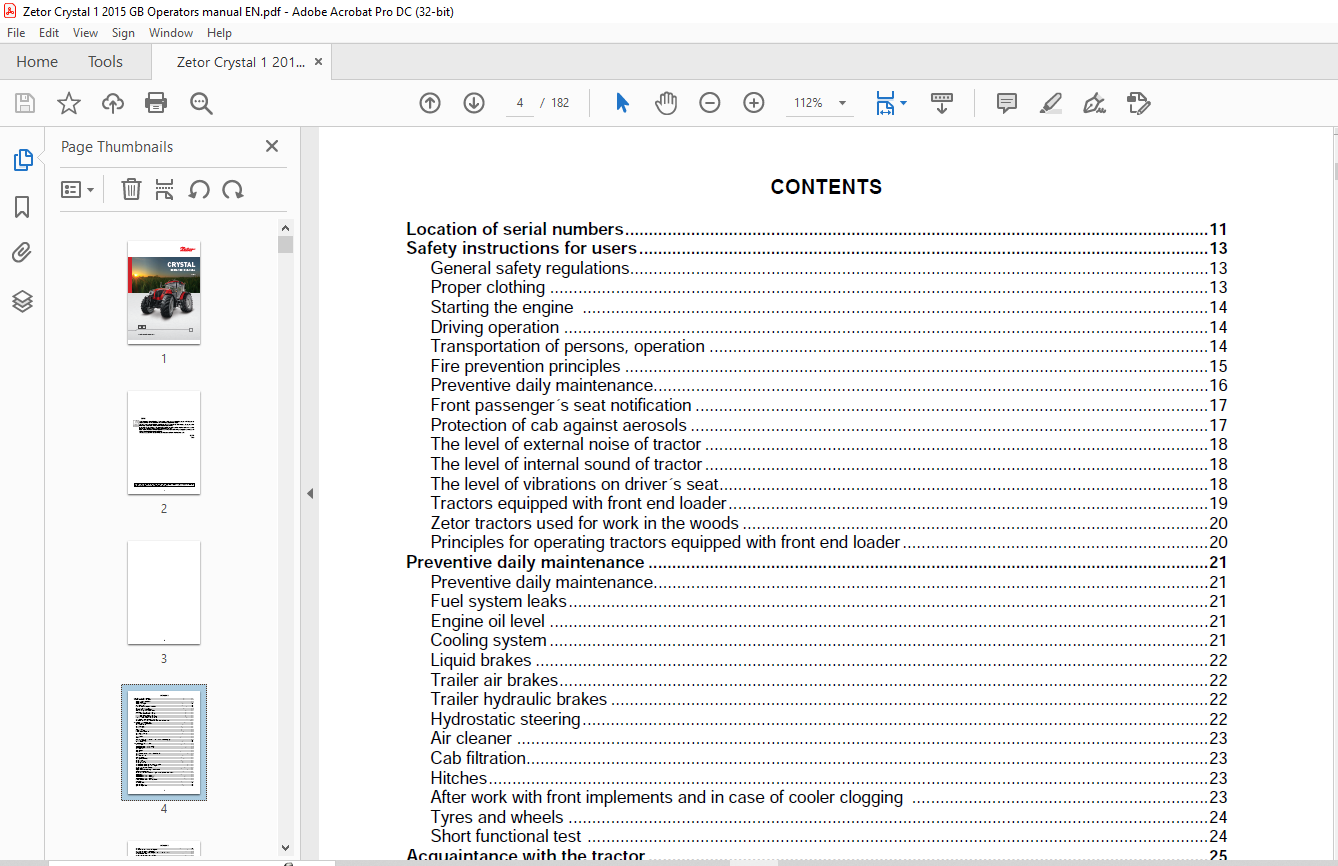Open the File menu

[16, 33]
